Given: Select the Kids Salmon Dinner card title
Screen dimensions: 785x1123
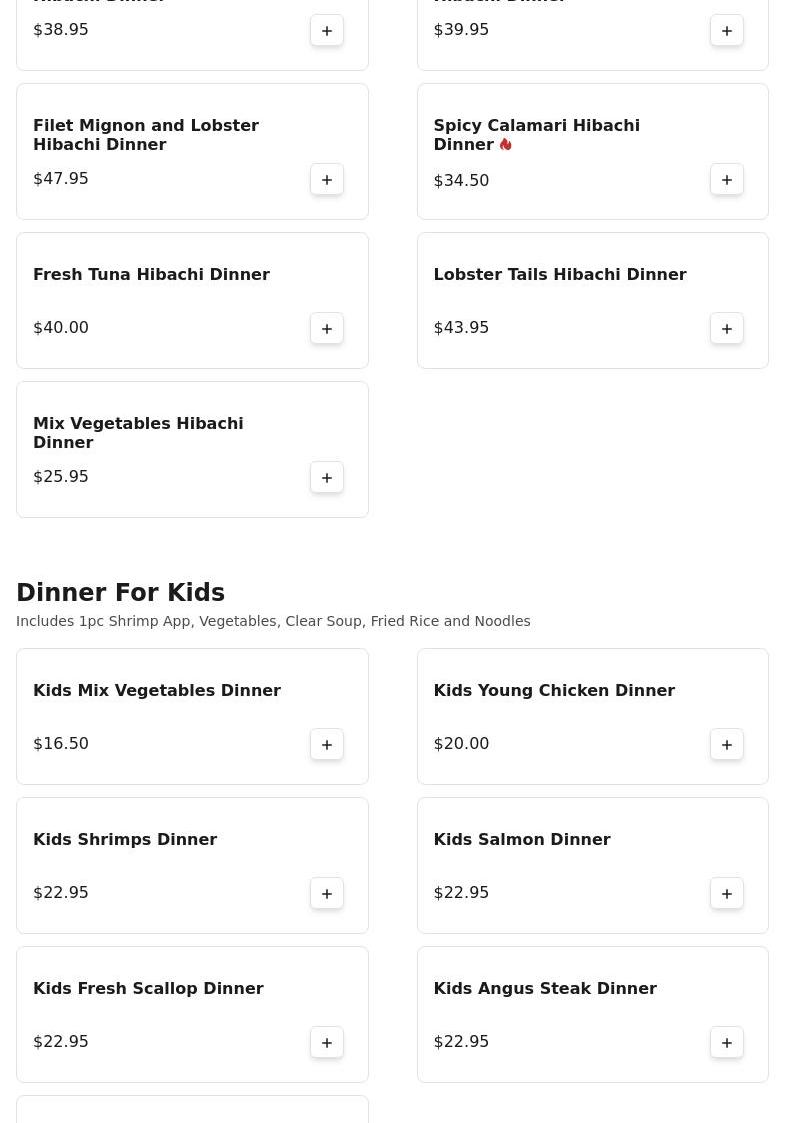Looking at the screenshot, I should point(521,839).
